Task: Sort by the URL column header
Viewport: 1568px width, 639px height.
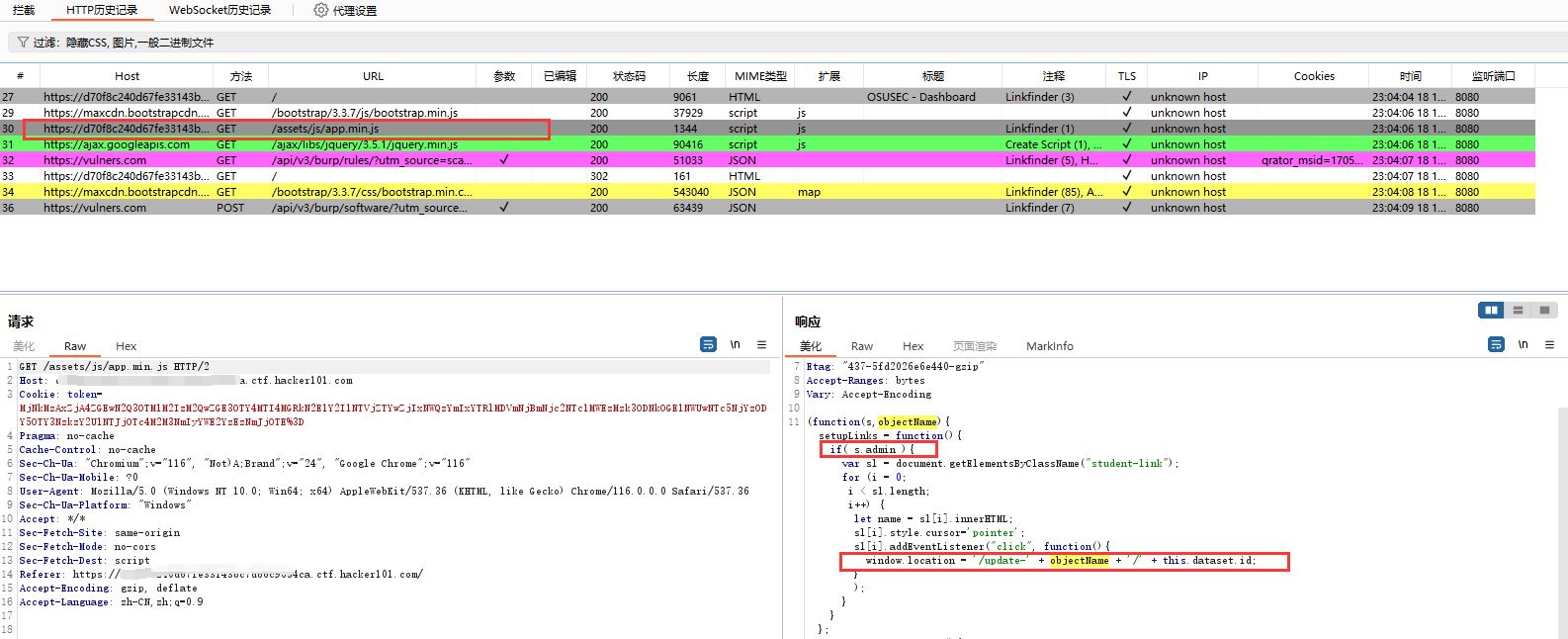Action: tap(373, 76)
